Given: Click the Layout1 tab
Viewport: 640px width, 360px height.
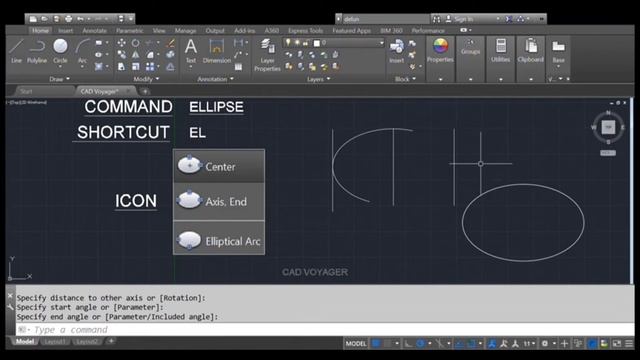Looking at the screenshot, I should (x=55, y=341).
